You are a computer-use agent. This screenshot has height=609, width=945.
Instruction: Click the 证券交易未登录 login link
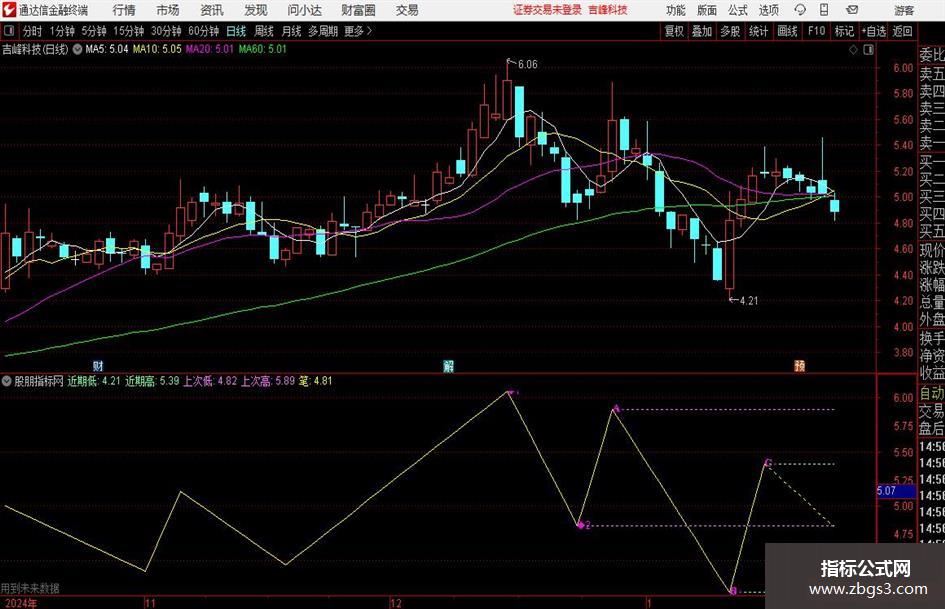point(547,10)
